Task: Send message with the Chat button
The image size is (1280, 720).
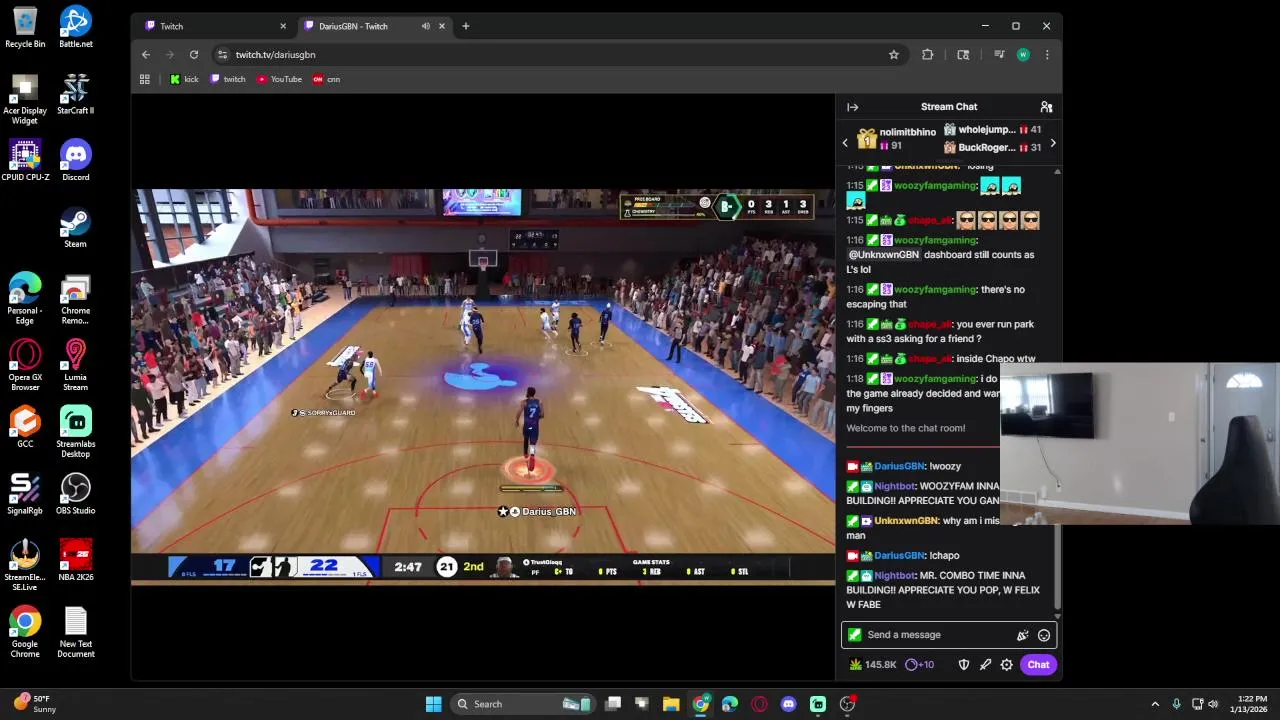Action: pyautogui.click(x=1038, y=665)
